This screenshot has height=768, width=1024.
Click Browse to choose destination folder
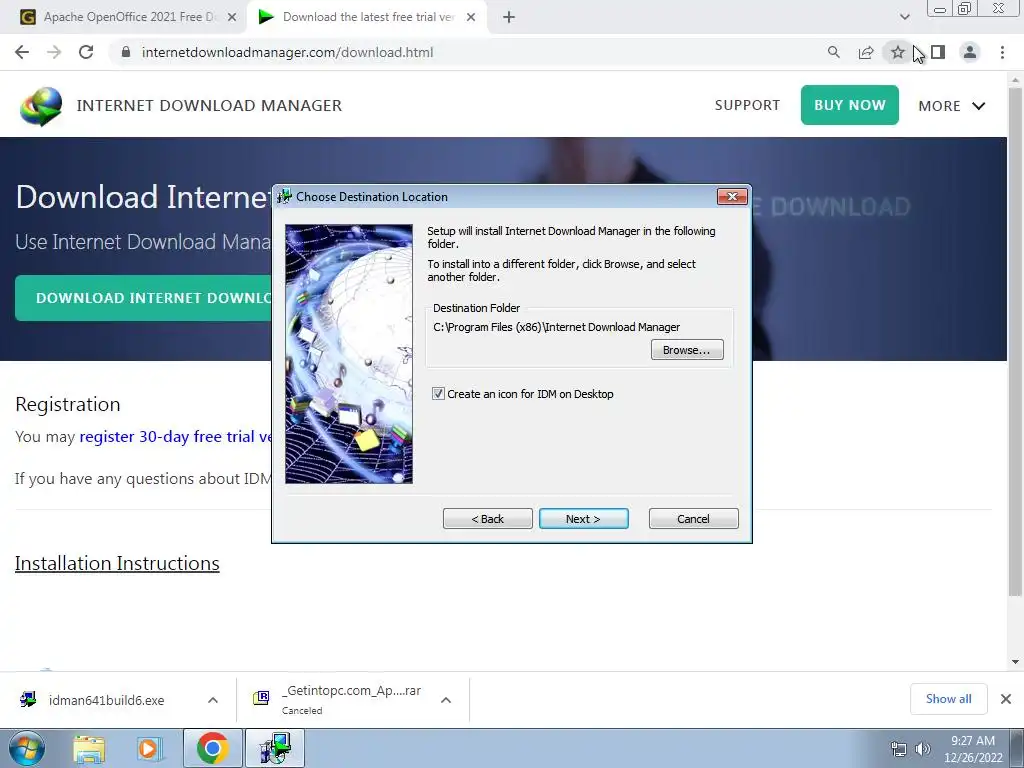(687, 349)
